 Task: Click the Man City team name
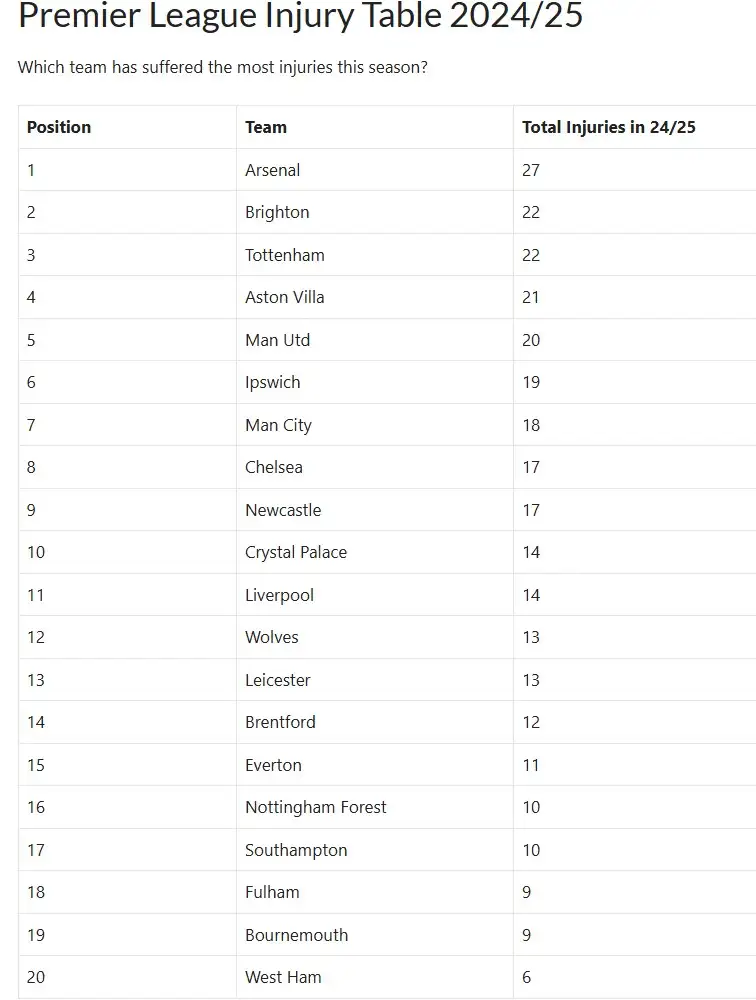[x=279, y=425]
